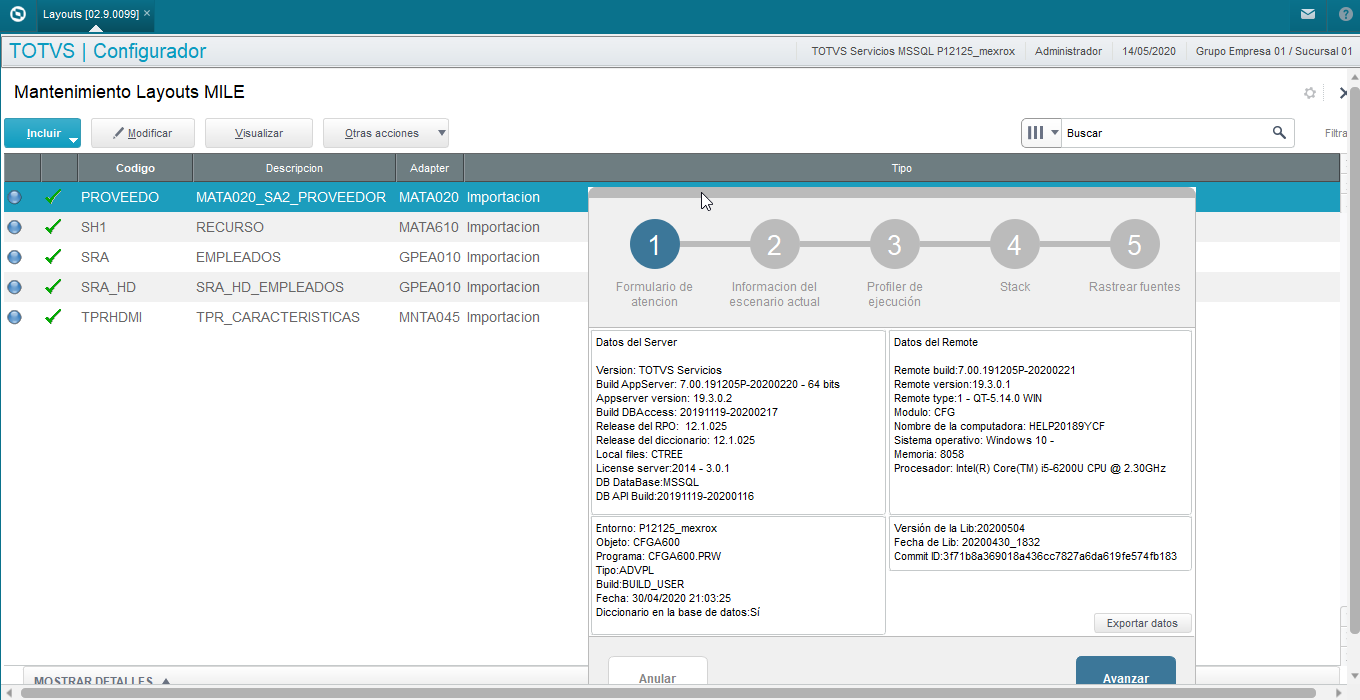Image resolution: width=1360 pixels, height=700 pixels.
Task: Close the Layouts [02.9.0099] tab
Action: click(147, 14)
